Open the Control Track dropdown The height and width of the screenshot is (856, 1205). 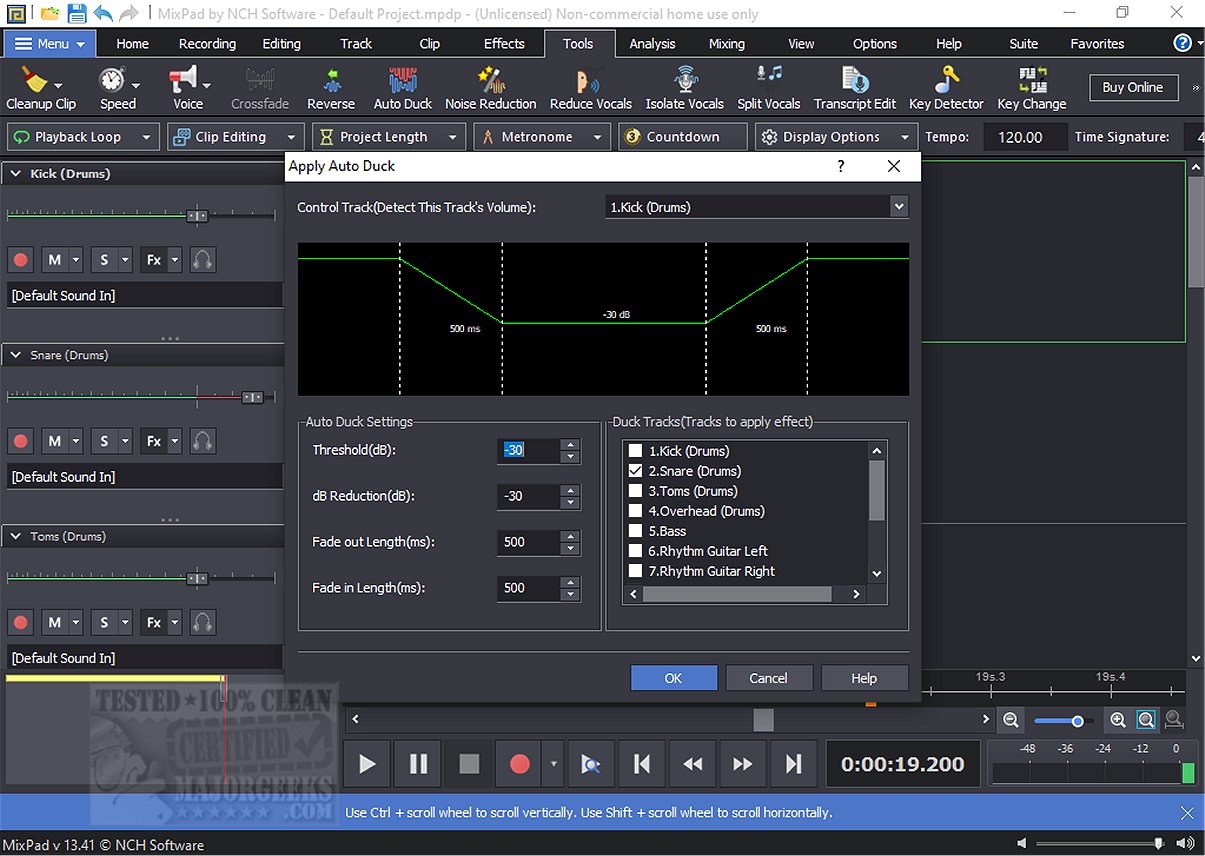pyautogui.click(x=898, y=207)
